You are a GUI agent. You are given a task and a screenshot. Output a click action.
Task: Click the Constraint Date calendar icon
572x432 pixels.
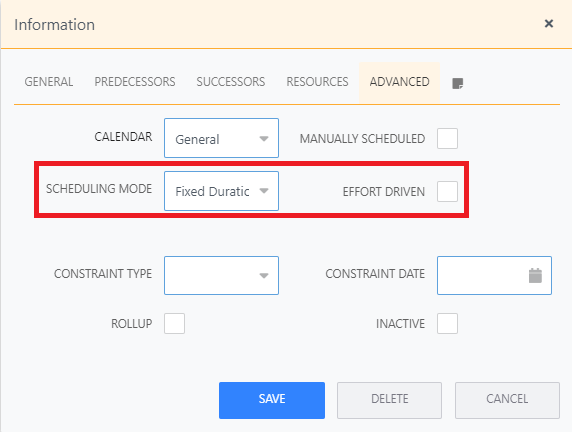pyautogui.click(x=535, y=275)
